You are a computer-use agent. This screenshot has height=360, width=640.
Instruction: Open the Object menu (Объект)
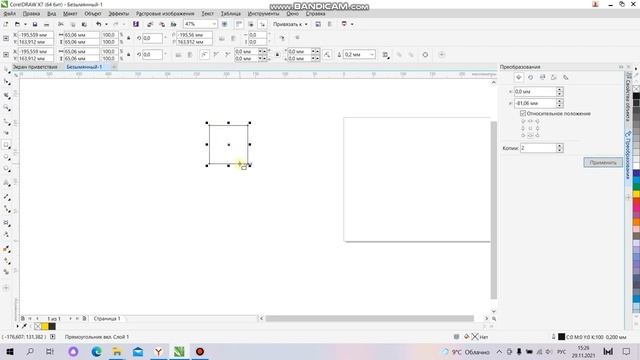(x=93, y=13)
